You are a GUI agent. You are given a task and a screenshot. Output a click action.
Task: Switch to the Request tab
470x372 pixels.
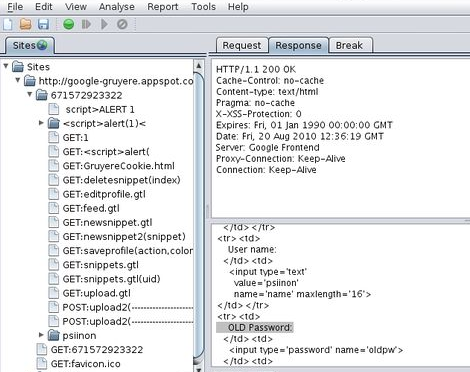[242, 45]
